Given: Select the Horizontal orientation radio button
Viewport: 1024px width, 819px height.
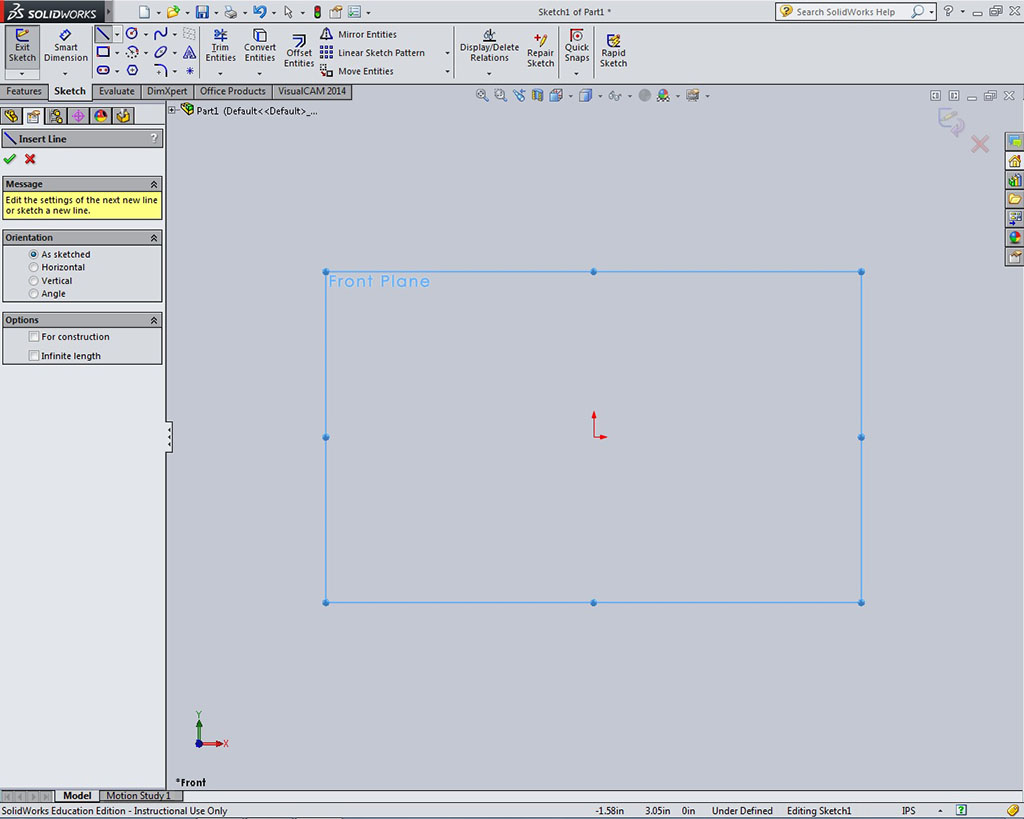Looking at the screenshot, I should point(34,268).
